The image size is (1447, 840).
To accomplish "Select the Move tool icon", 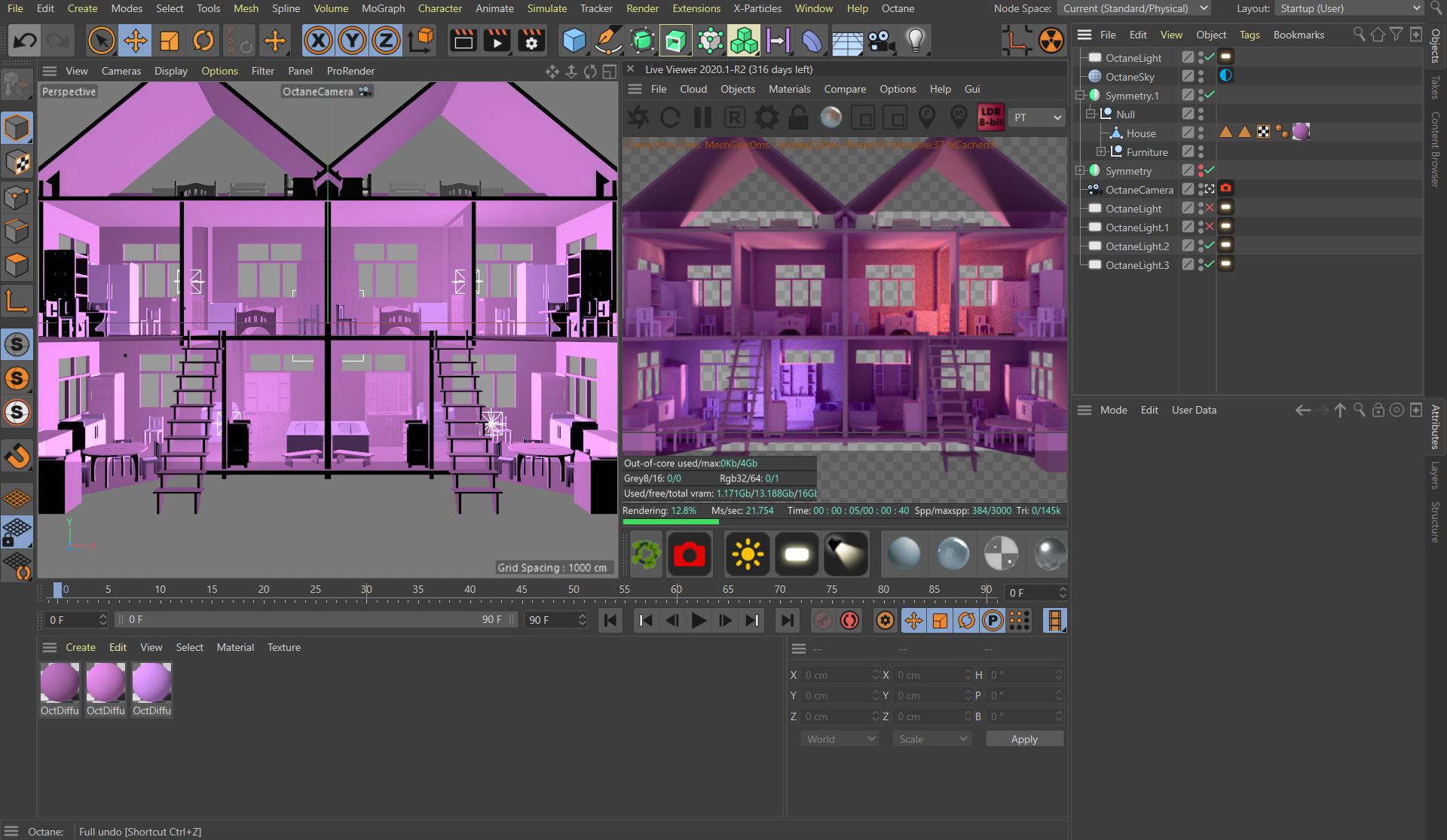I will 136,41.
